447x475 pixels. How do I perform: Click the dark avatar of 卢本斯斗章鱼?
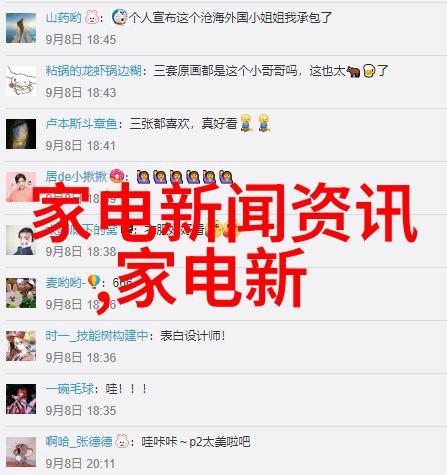(x=21, y=134)
